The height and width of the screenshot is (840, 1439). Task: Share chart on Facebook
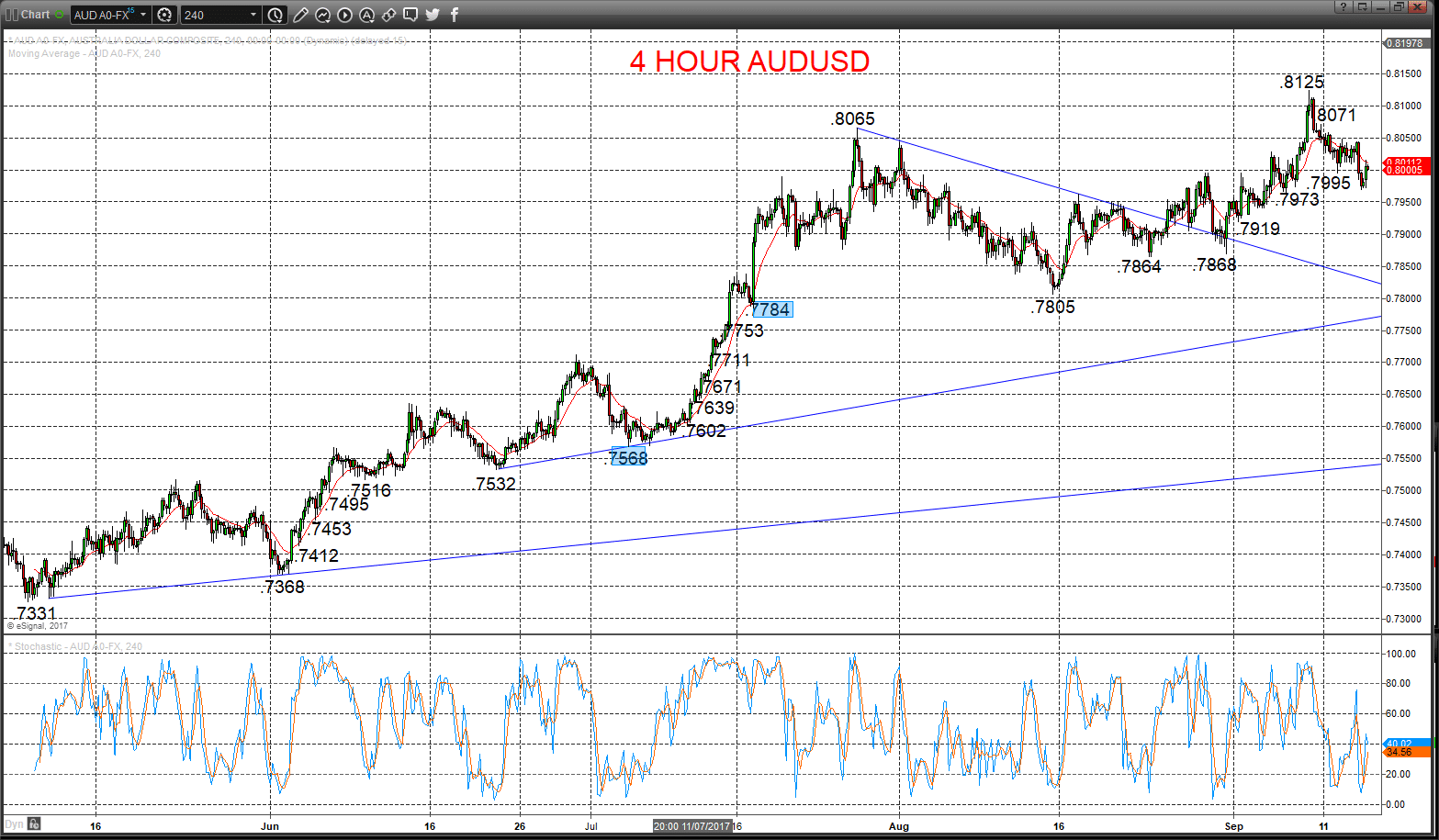455,15
